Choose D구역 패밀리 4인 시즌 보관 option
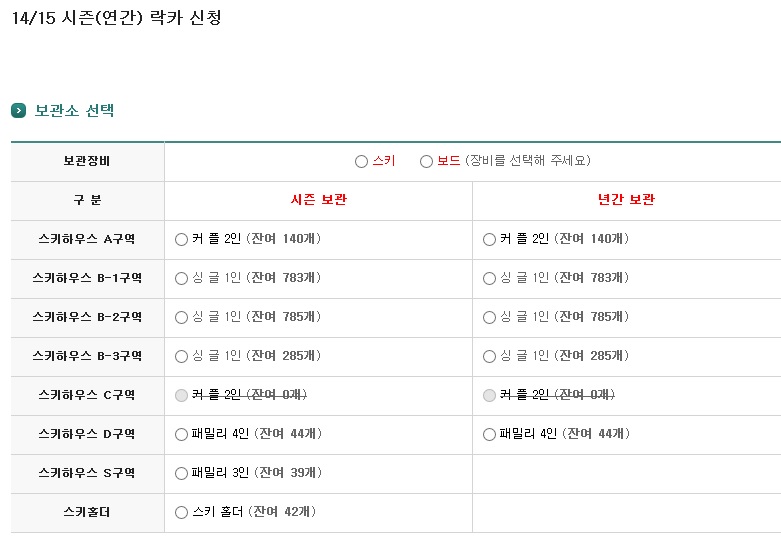781x560 pixels. click(181, 434)
